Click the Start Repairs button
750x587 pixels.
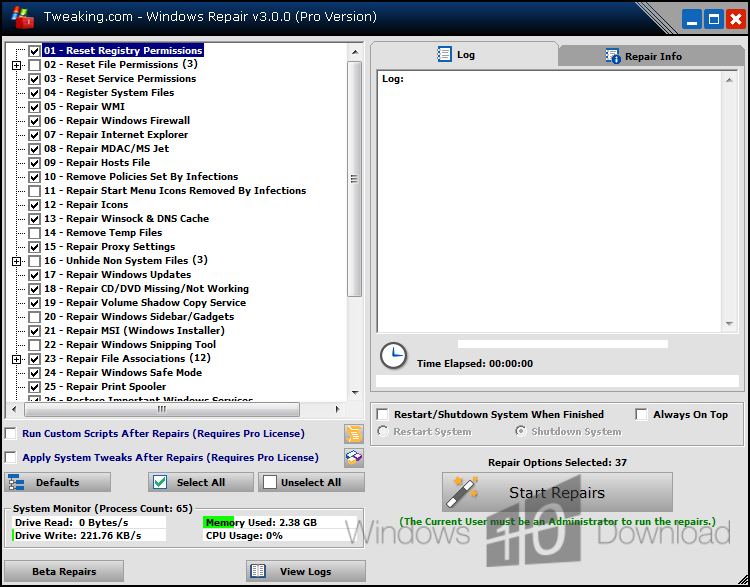click(557, 492)
